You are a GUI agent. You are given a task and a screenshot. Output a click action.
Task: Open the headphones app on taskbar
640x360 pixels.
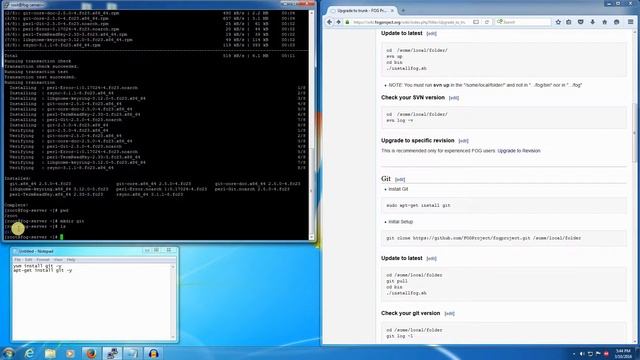click(x=153, y=353)
